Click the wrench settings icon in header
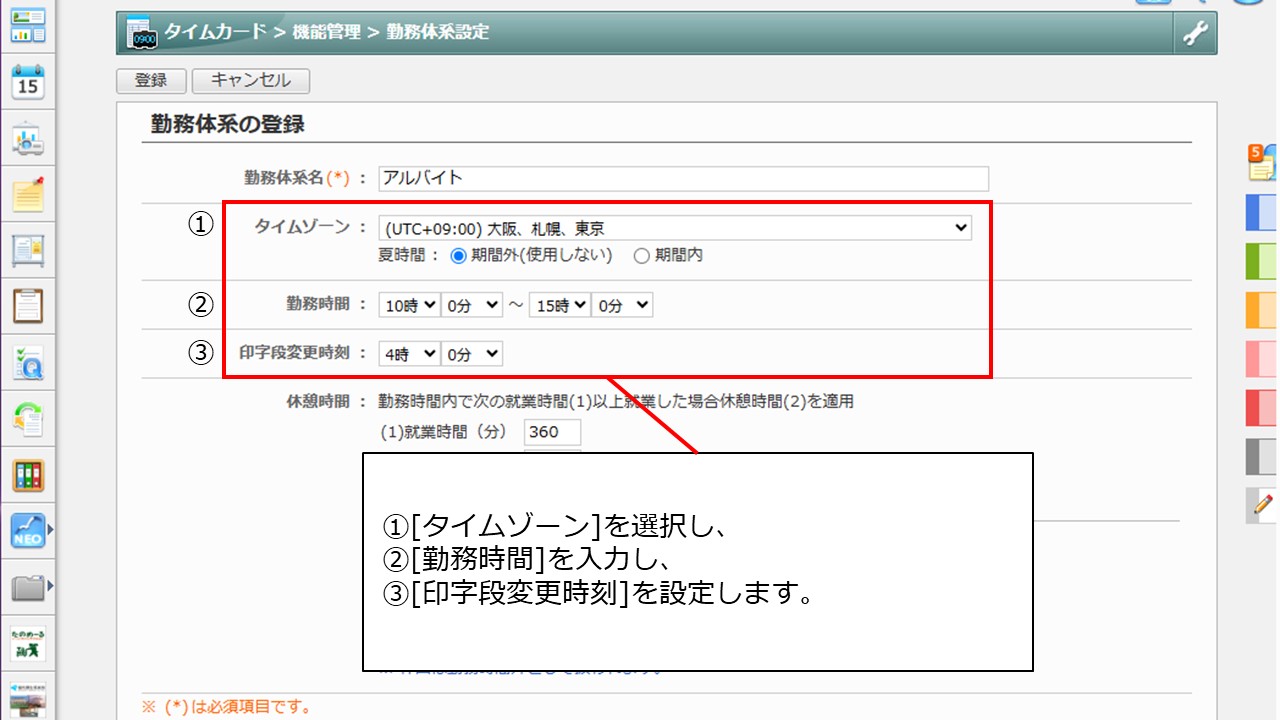 pos(1195,33)
